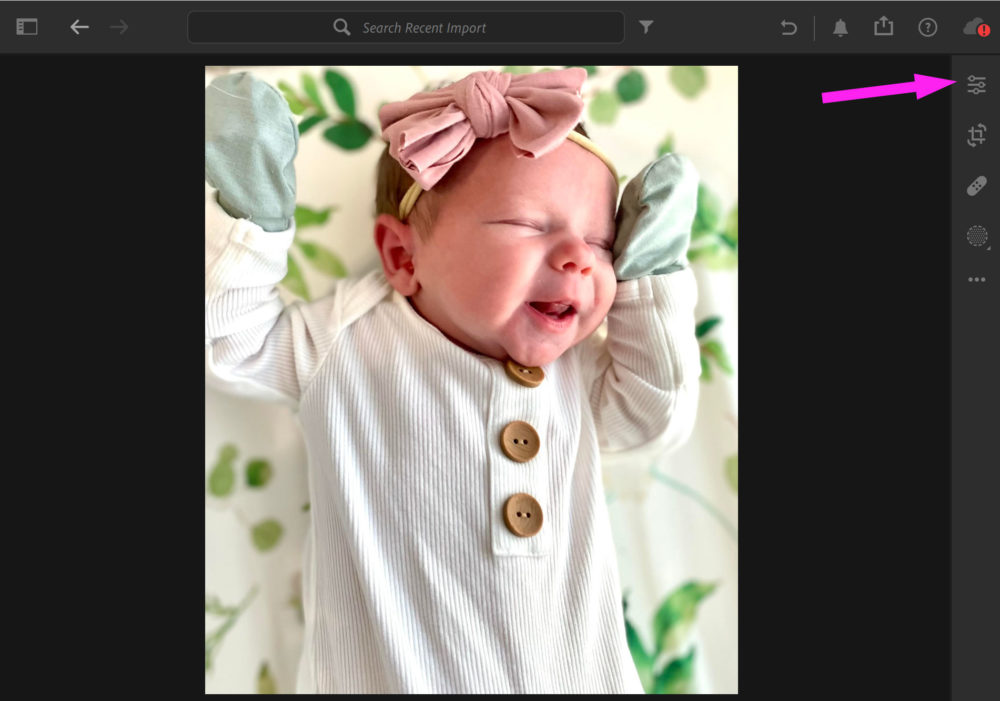Screen dimensions: 1000x701
Task: Click the undo arrow icon
Action: 789,27
